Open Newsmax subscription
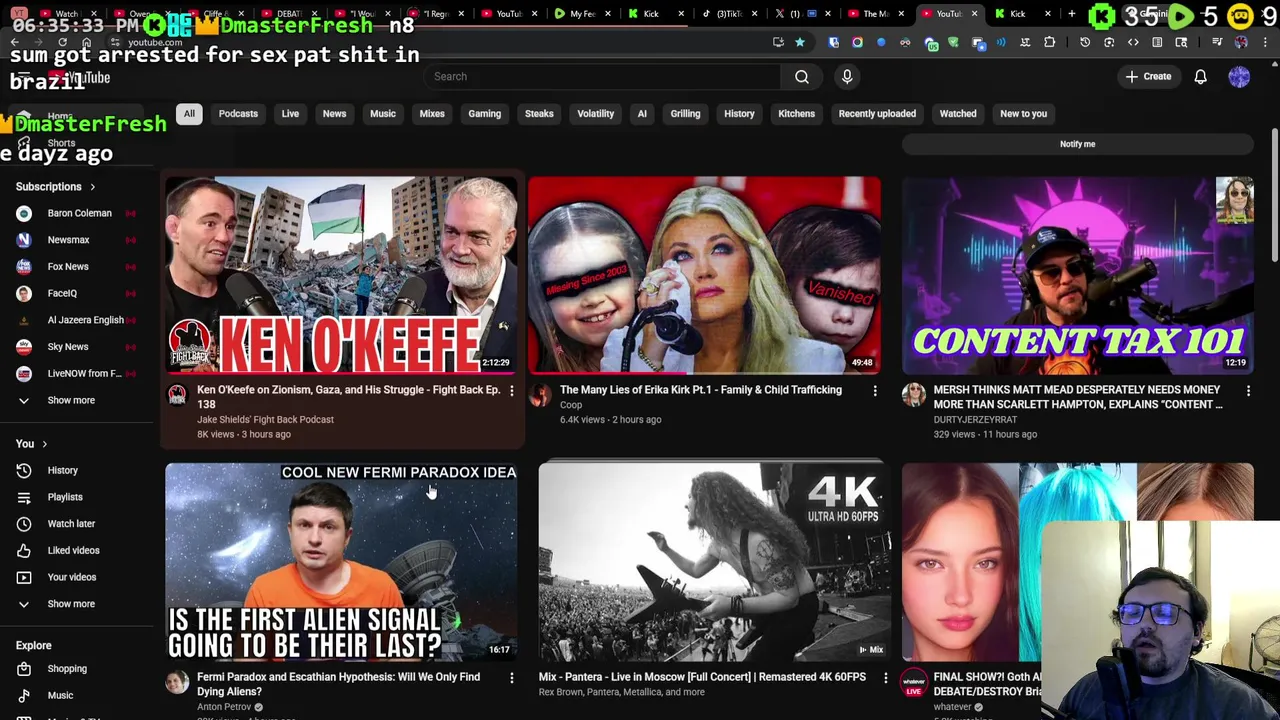Viewport: 1280px width, 720px height. point(78,240)
